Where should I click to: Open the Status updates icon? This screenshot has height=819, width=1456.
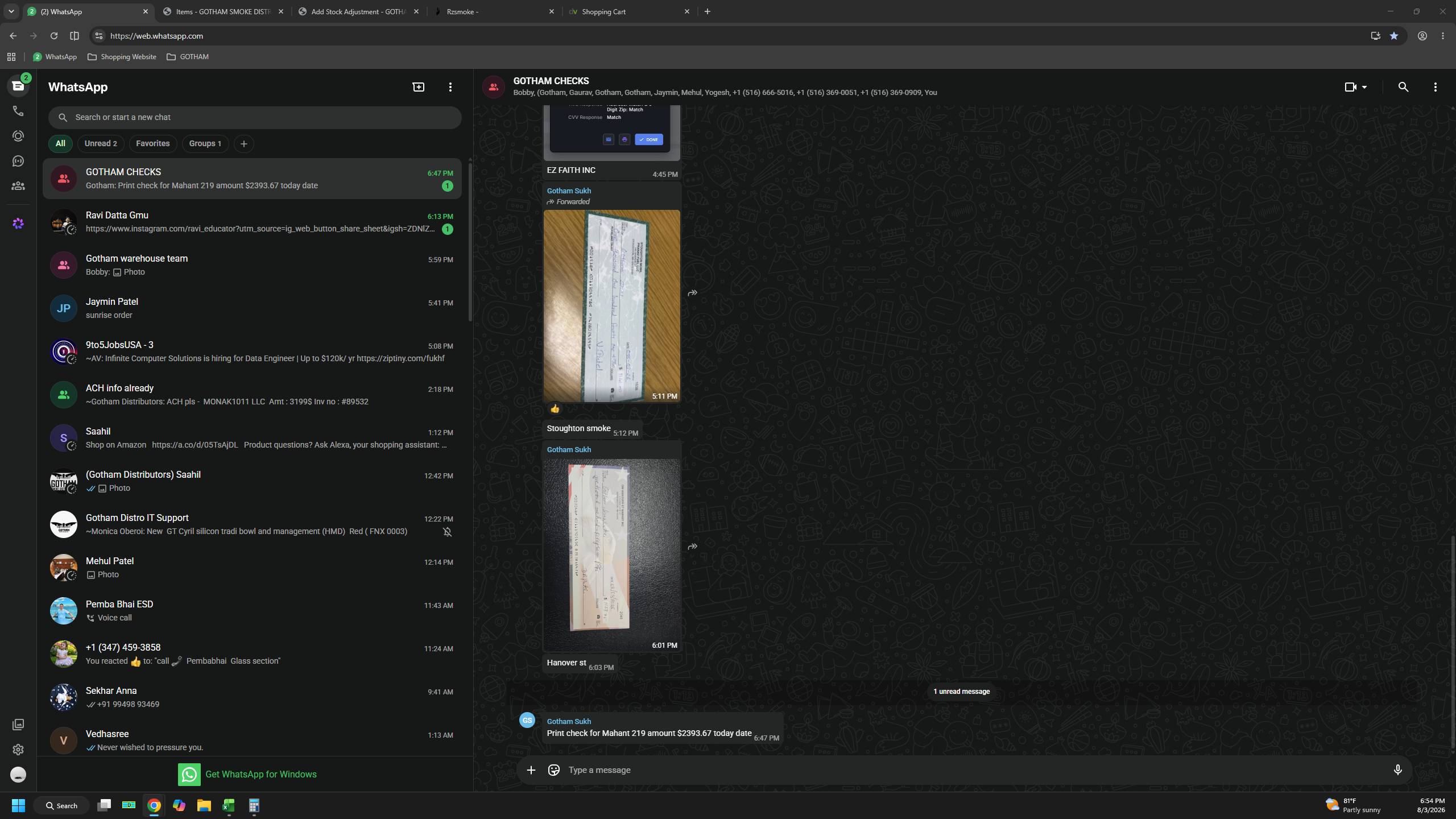tap(18, 136)
